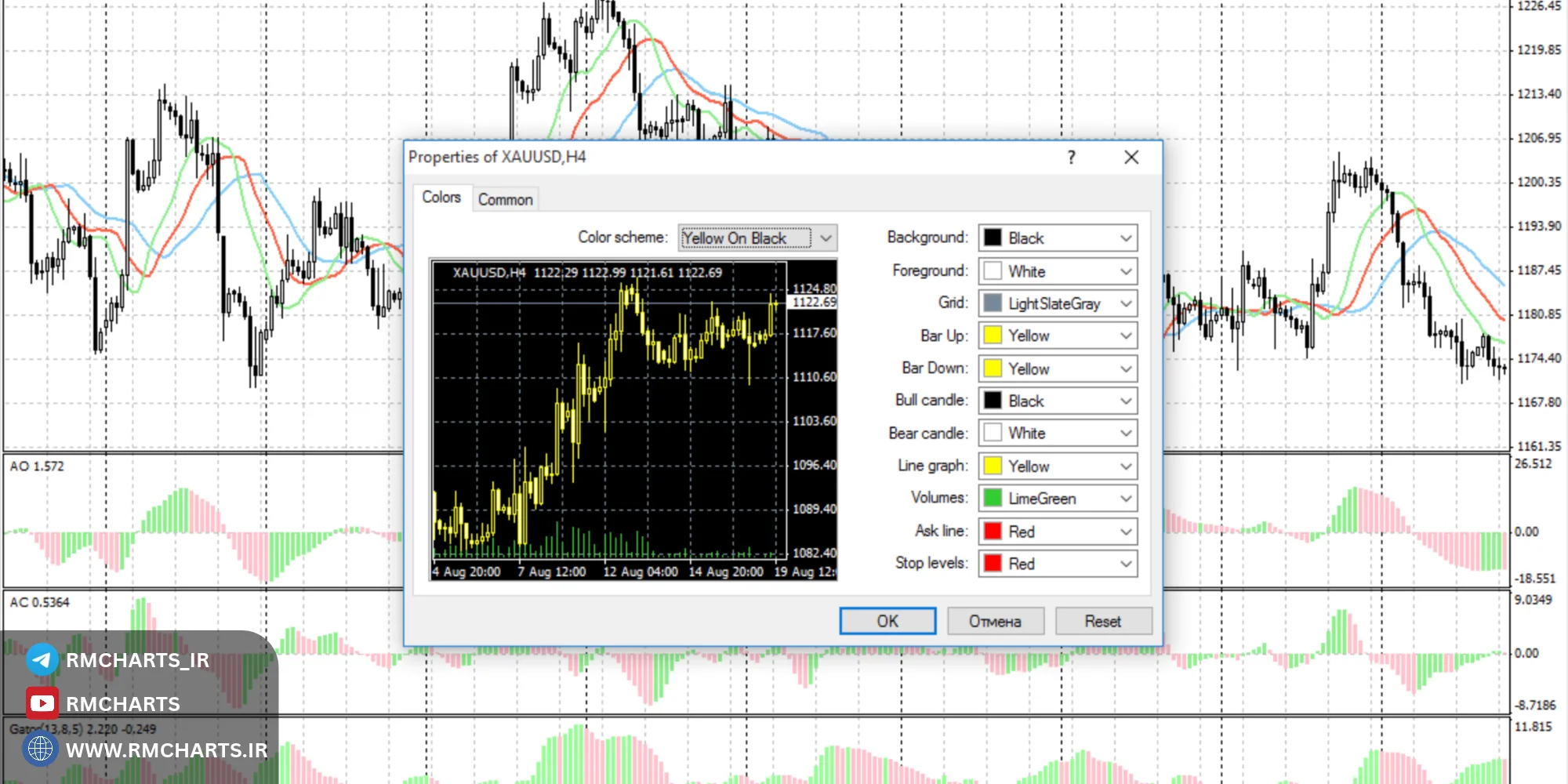Viewport: 1568px width, 784px height.
Task: Click the question mark help icon in dialog
Action: tap(1071, 158)
